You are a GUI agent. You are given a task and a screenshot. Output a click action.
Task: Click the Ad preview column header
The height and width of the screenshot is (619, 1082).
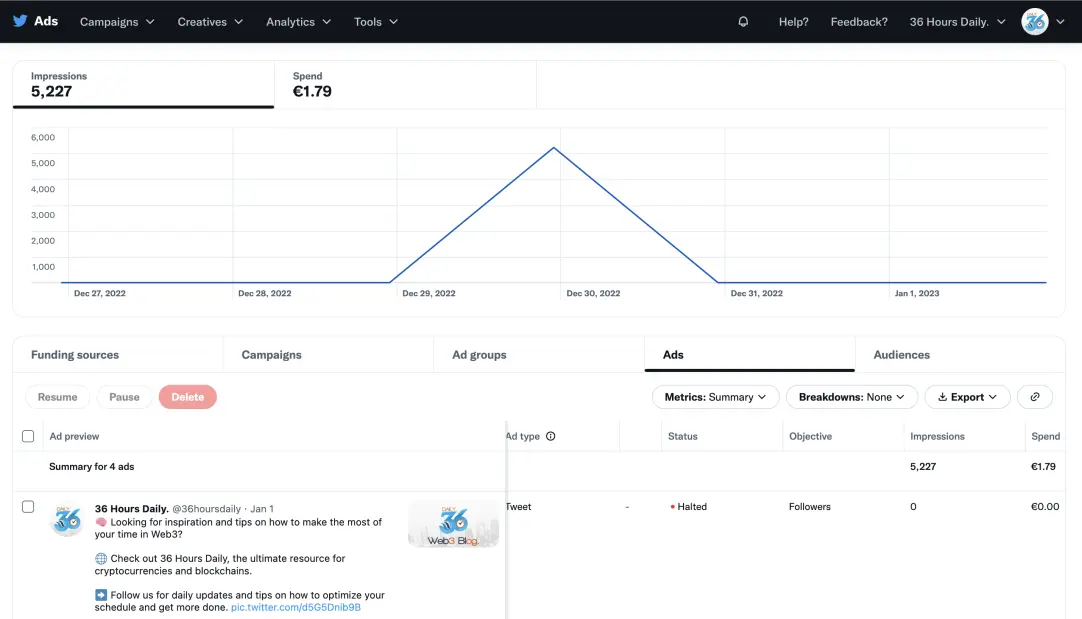[x=75, y=436]
